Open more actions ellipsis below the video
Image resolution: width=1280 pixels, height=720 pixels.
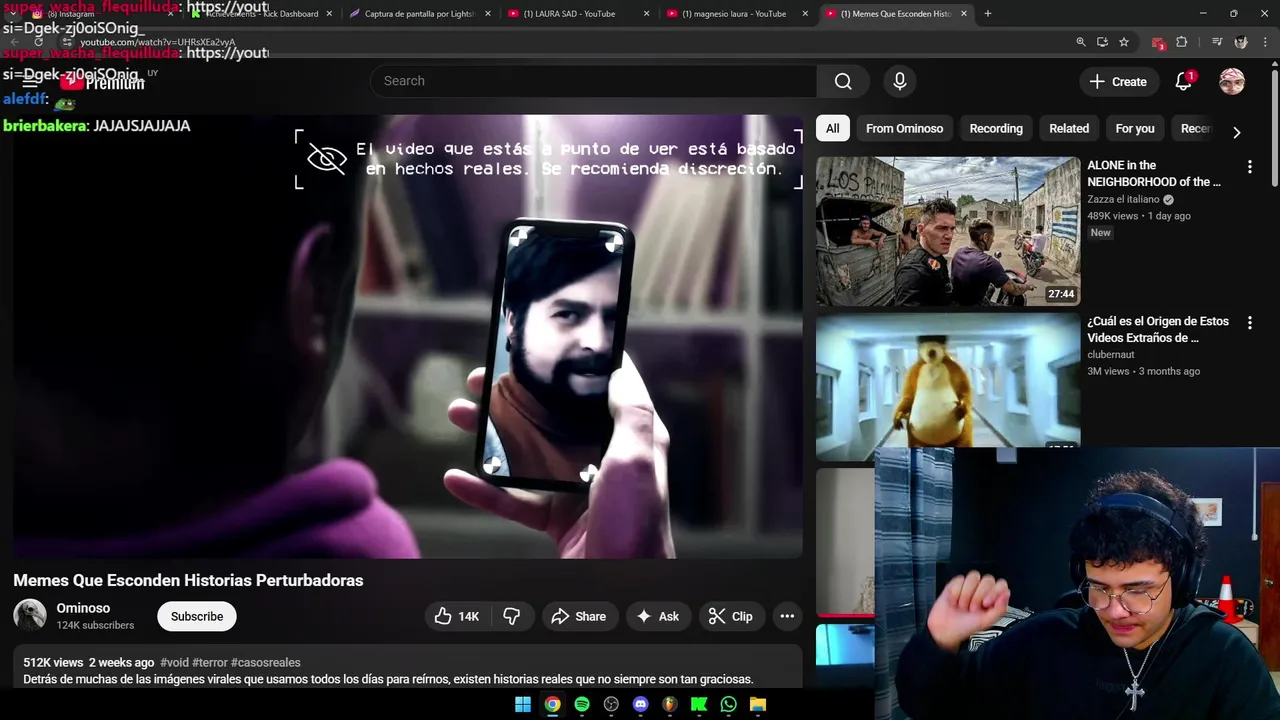click(787, 616)
